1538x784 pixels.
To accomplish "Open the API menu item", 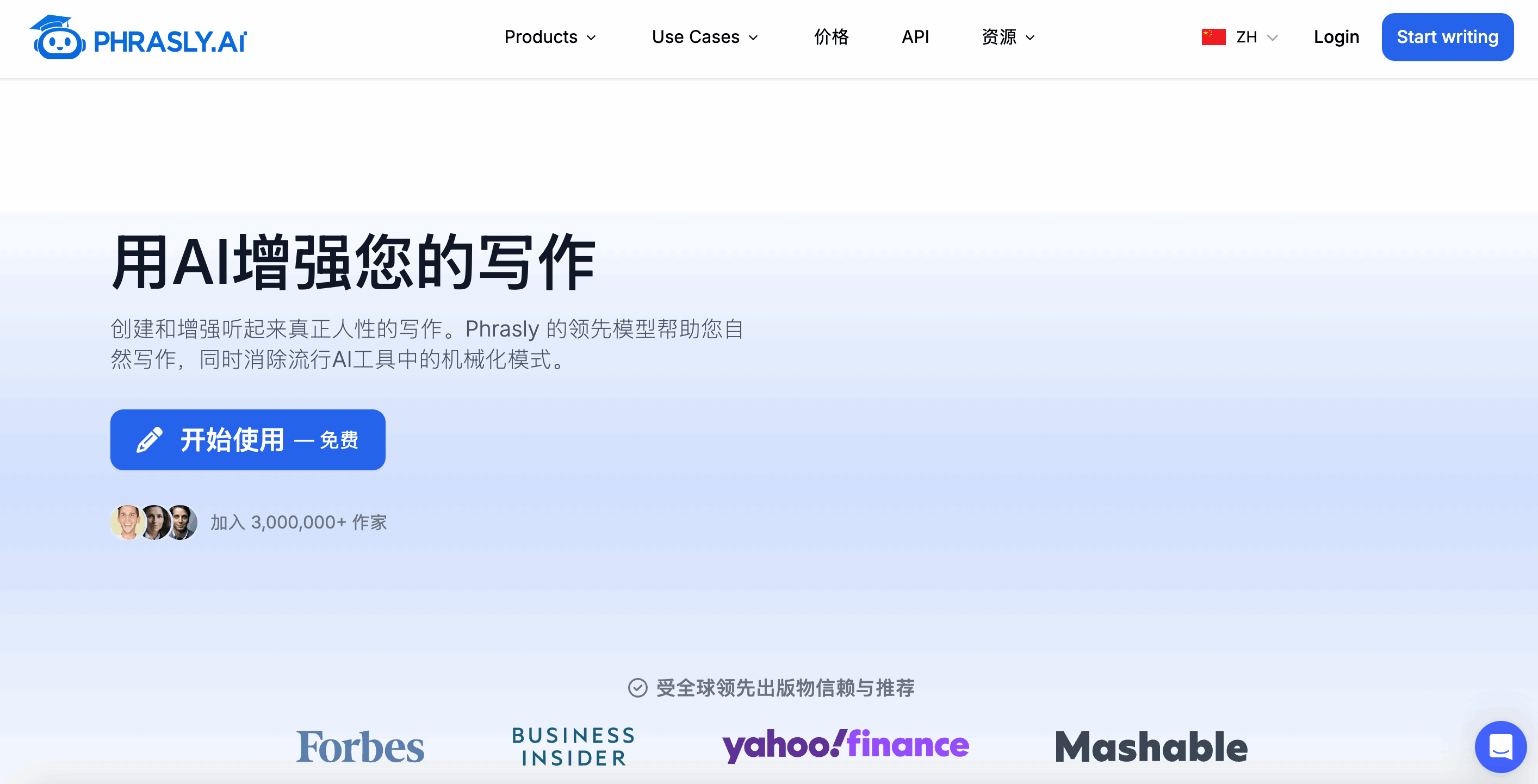I will pyautogui.click(x=915, y=37).
